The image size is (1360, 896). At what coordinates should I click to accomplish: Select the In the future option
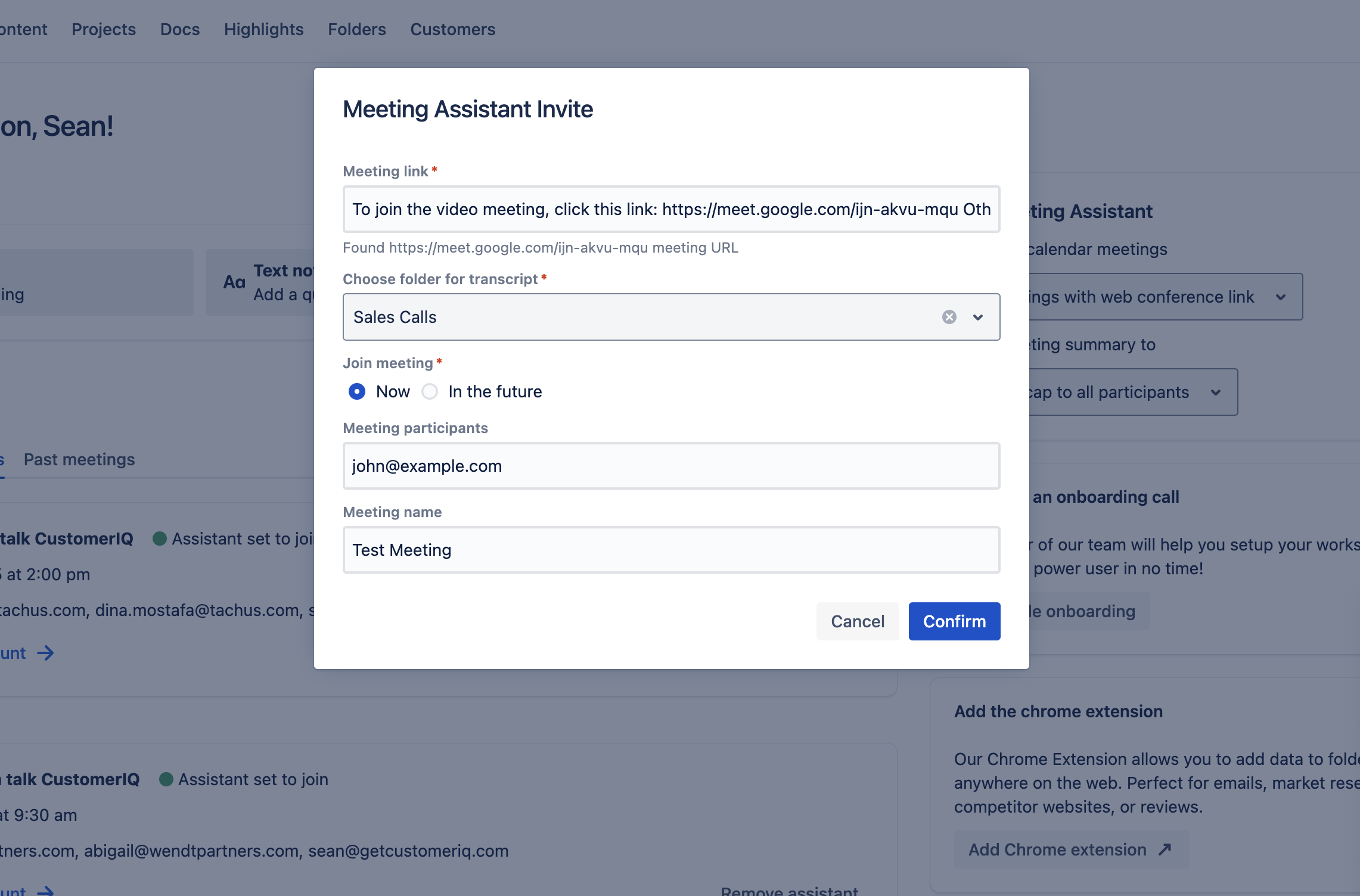coord(430,391)
